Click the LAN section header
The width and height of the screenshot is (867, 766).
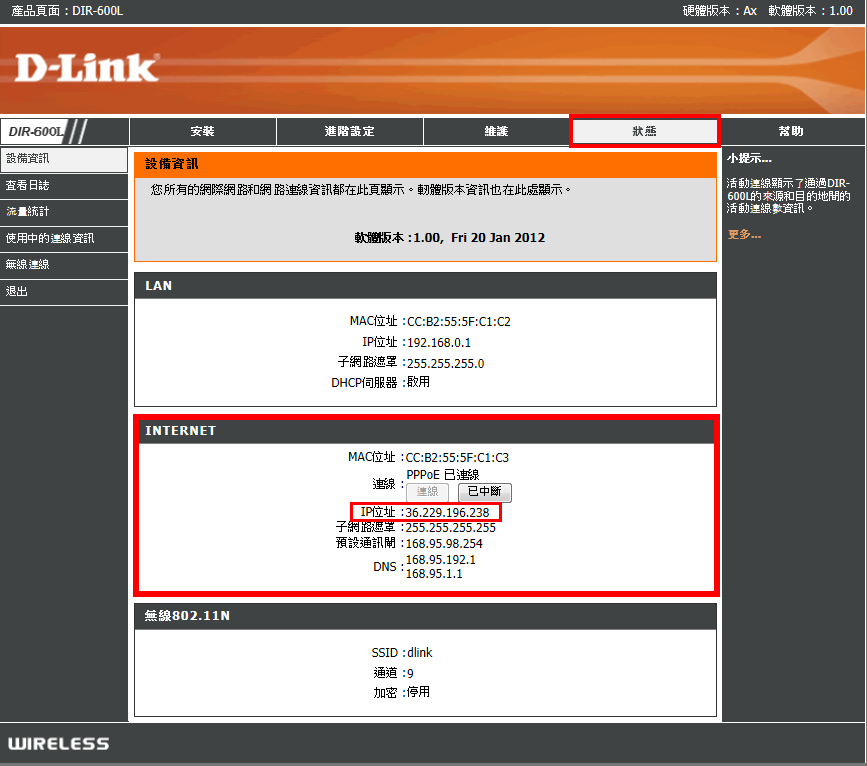pos(426,286)
